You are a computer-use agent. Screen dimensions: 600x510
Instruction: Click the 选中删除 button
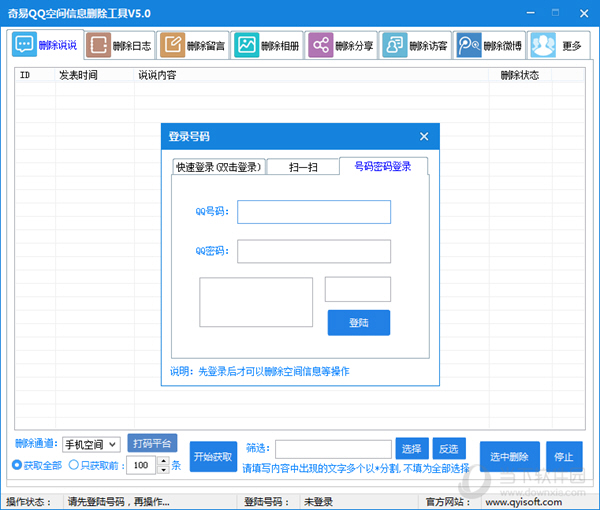[x=510, y=456]
